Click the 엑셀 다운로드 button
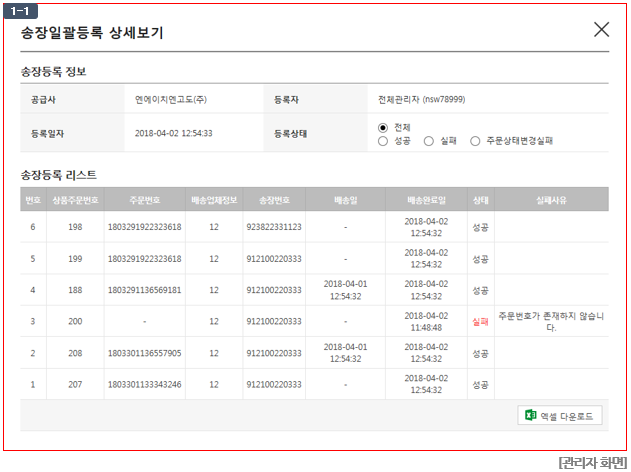Image resolution: width=631 pixels, height=472 pixels. coord(560,415)
